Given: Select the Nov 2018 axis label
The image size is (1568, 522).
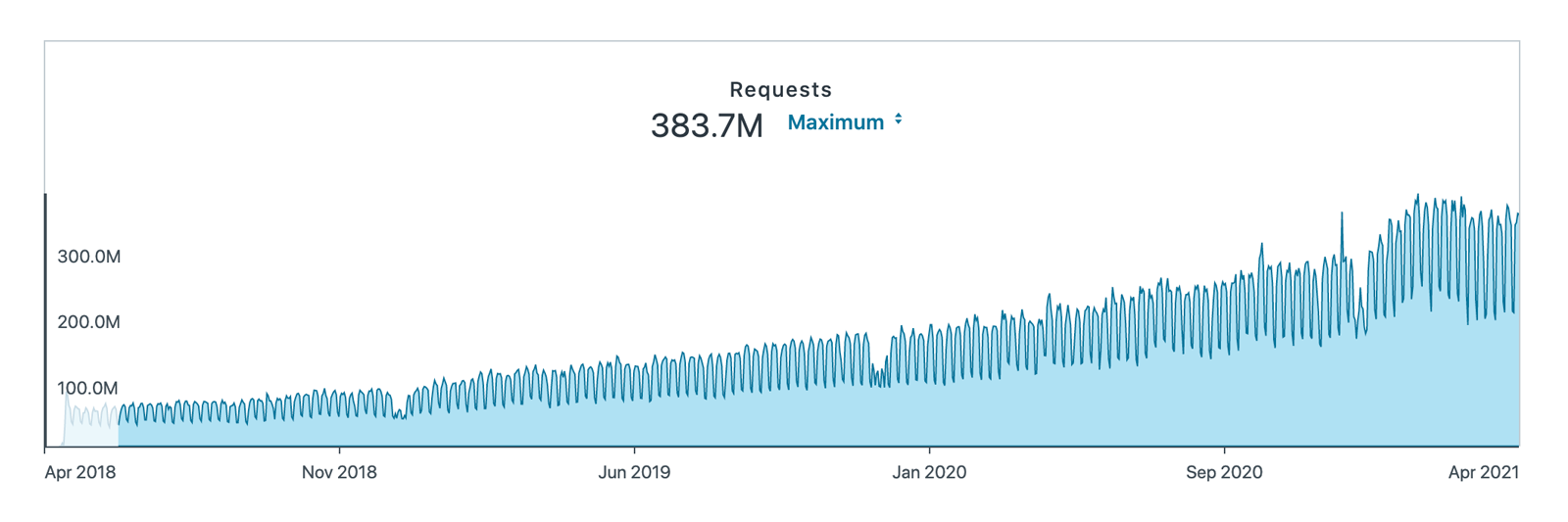Looking at the screenshot, I should 339,472.
